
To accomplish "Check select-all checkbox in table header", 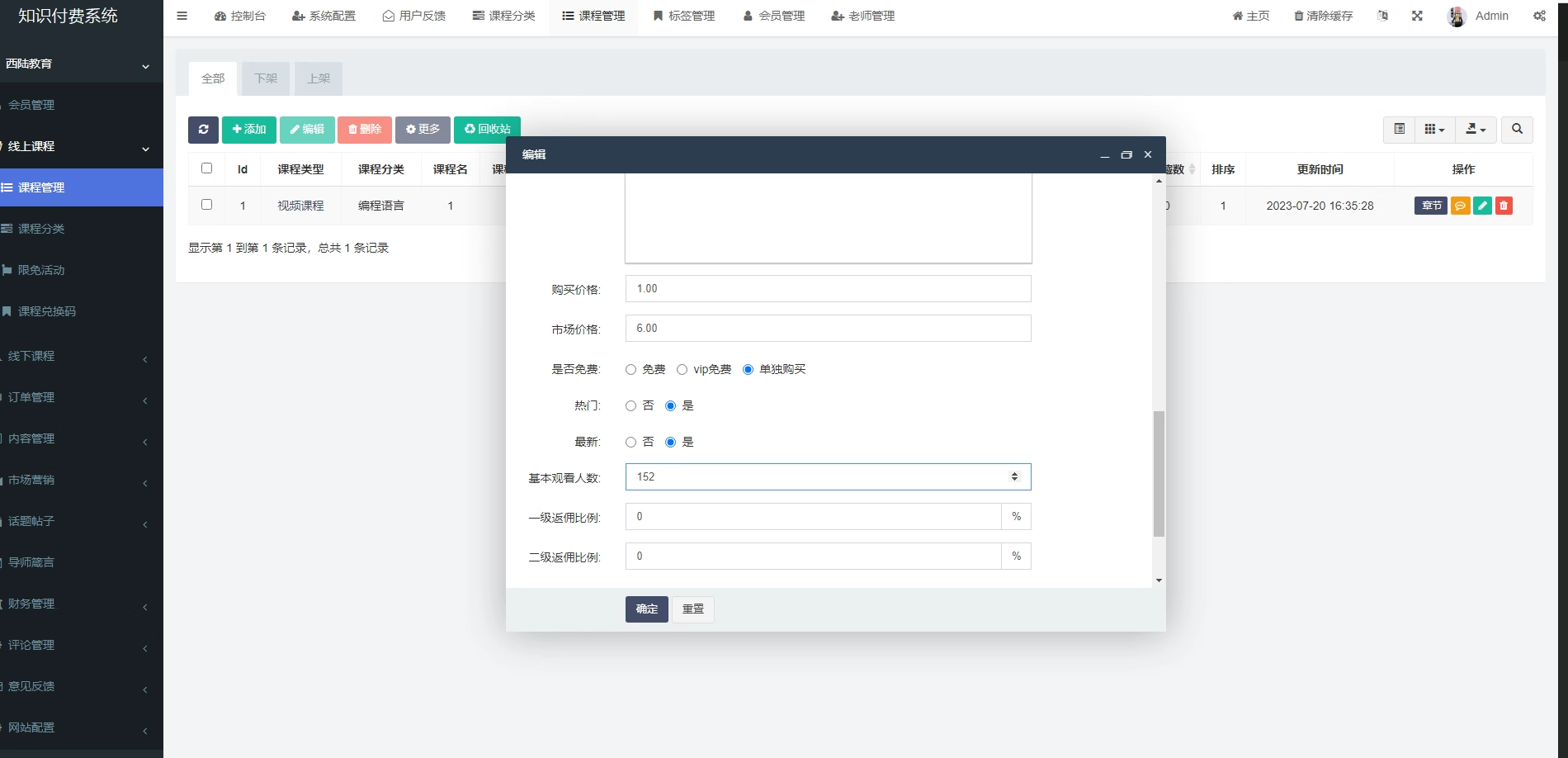I will click(x=207, y=168).
